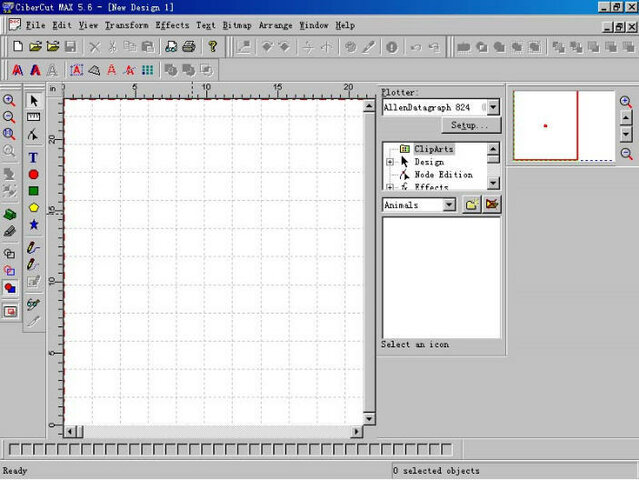
Task: Click the first Open folder icon
Action: pyautogui.click(x=35, y=46)
